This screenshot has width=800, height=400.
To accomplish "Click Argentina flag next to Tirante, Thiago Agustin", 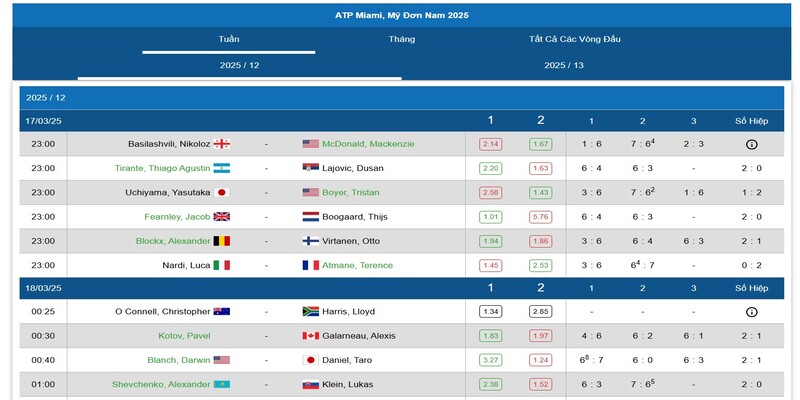I will click(x=221, y=168).
